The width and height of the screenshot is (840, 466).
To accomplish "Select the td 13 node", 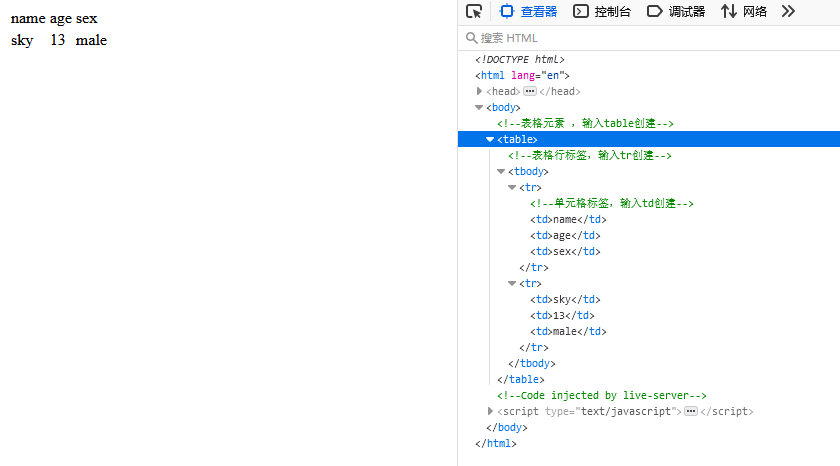I will [x=562, y=315].
